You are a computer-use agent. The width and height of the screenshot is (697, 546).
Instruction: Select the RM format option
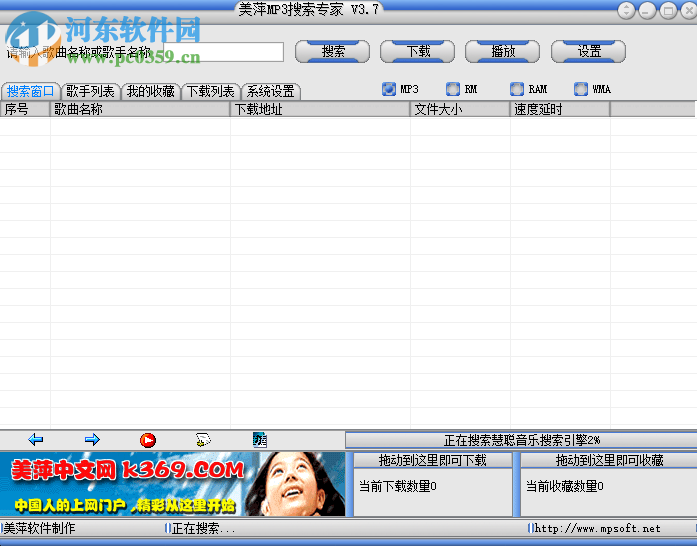coord(453,89)
